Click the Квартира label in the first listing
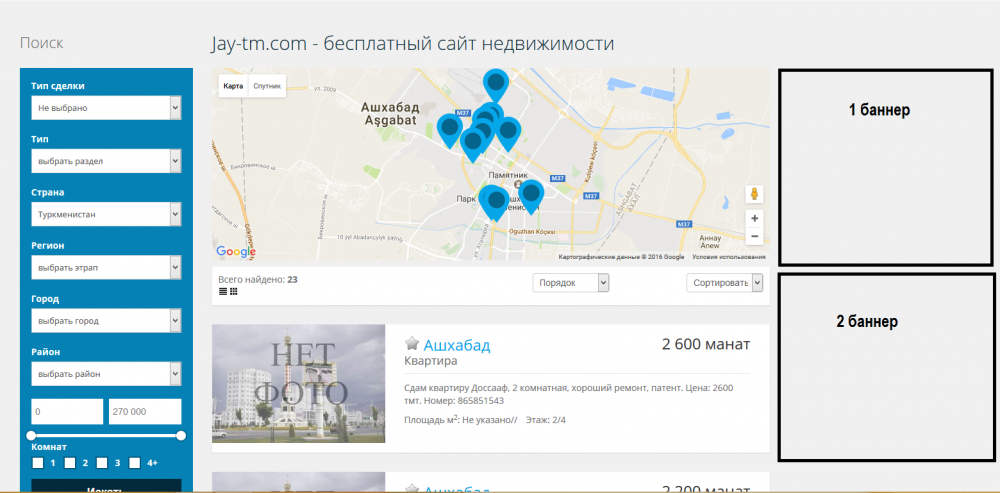The width and height of the screenshot is (1000, 493). point(430,361)
